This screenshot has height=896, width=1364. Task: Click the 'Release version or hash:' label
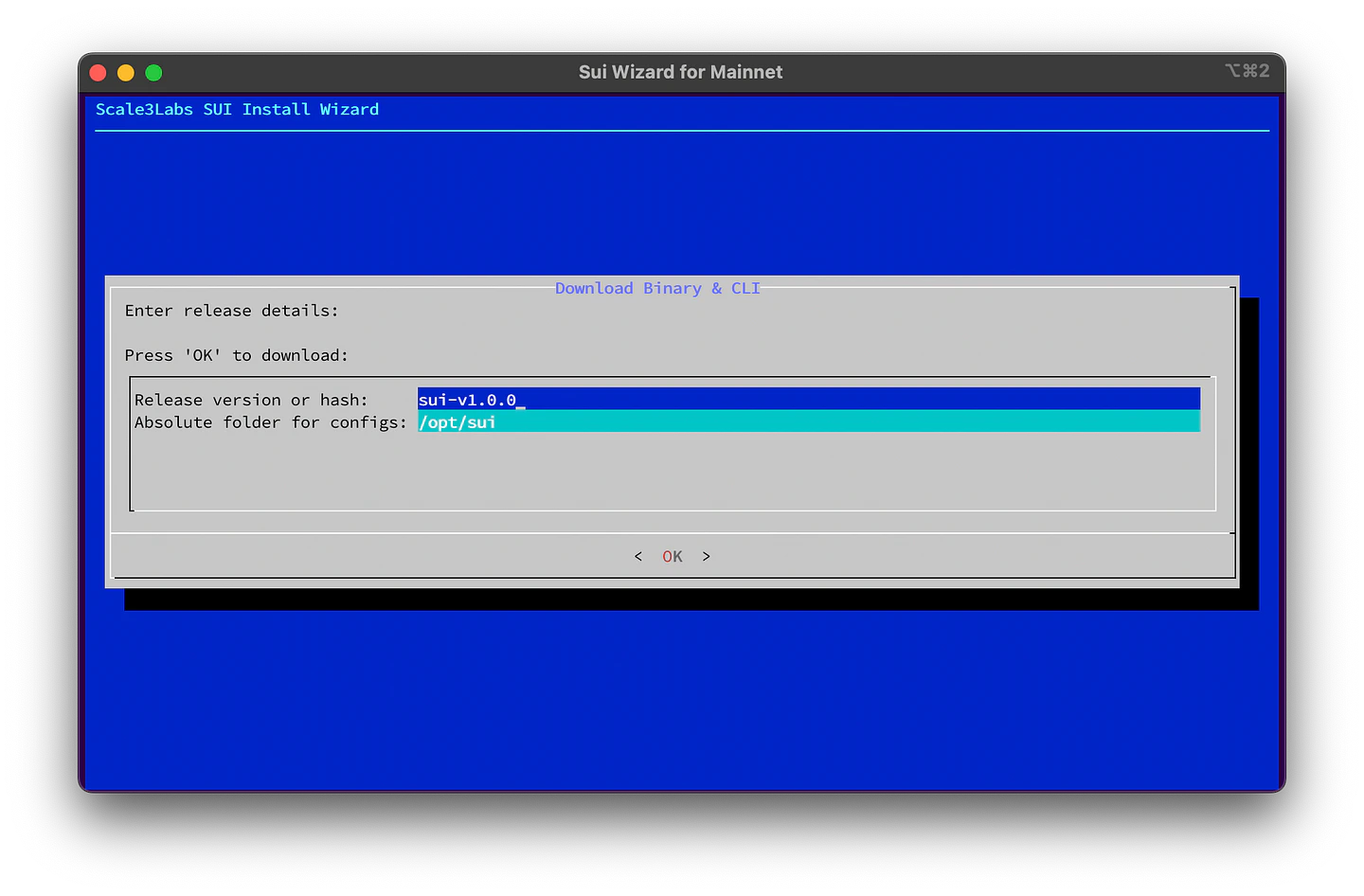point(251,400)
